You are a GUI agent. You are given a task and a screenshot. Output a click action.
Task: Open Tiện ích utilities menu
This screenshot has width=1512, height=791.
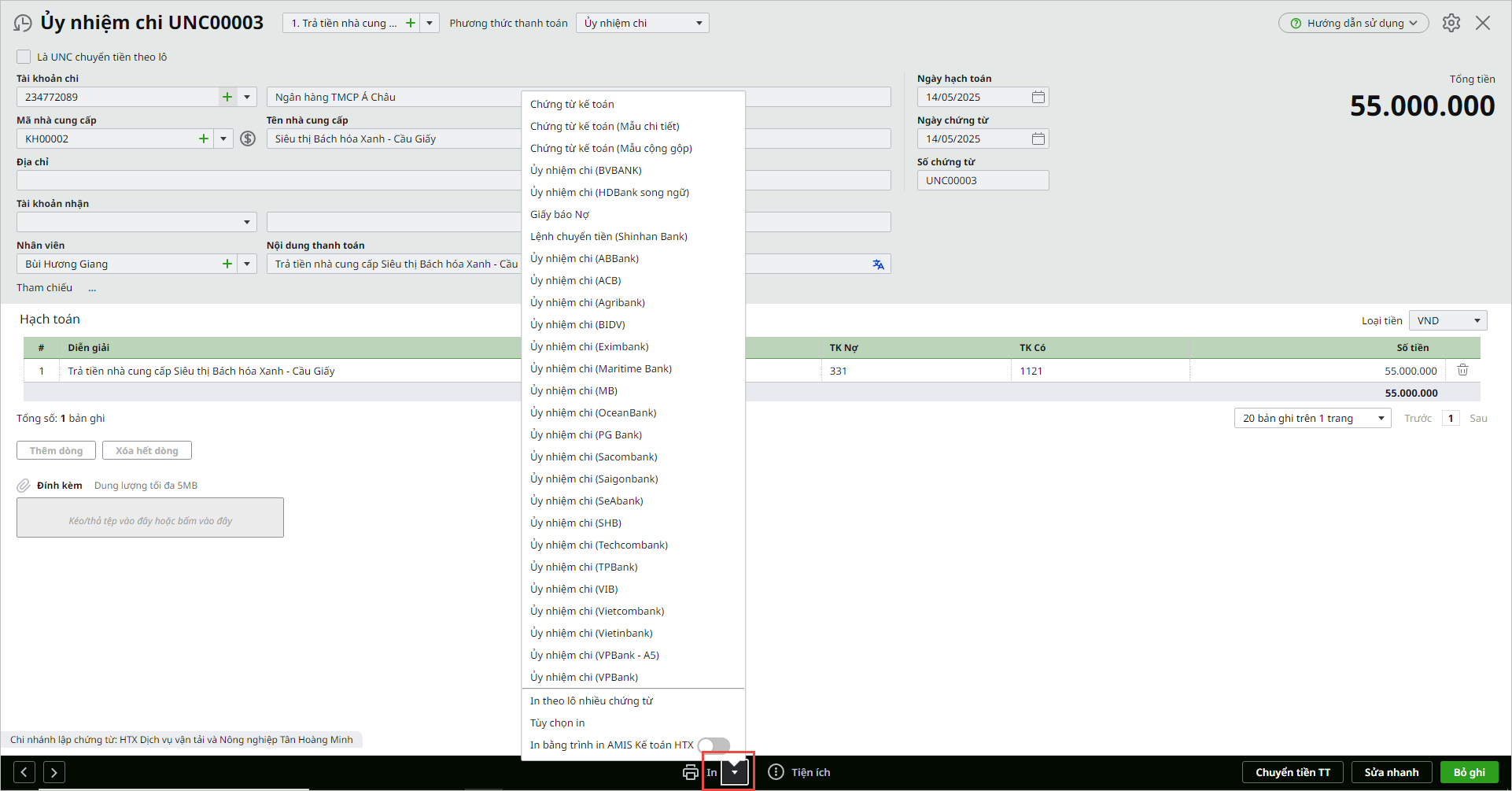(799, 772)
